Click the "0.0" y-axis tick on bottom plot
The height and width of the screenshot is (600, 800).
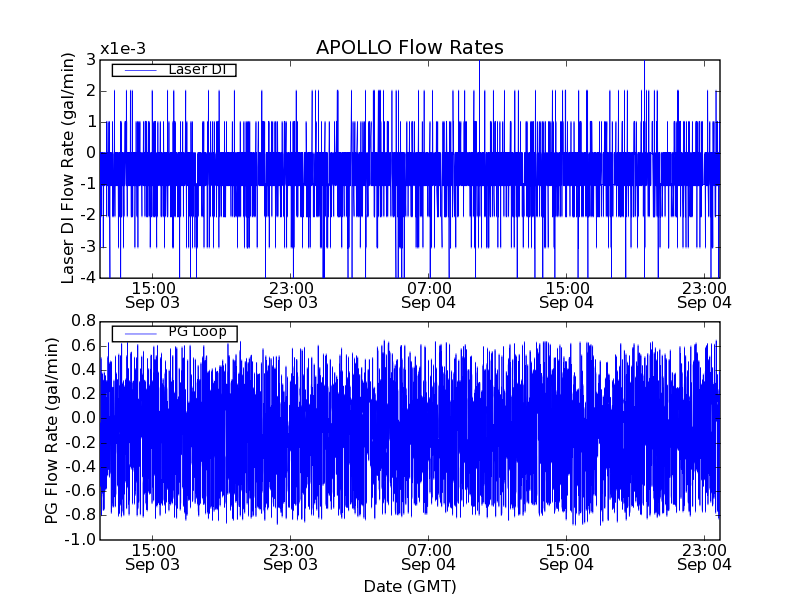click(x=83, y=418)
